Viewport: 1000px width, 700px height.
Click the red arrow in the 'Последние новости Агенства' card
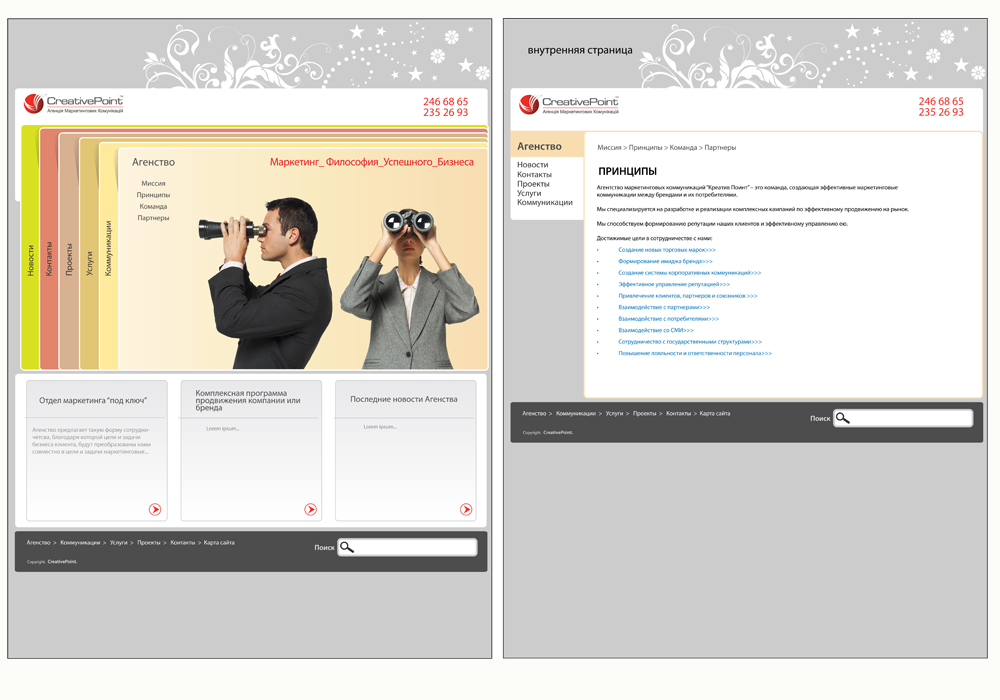click(466, 509)
